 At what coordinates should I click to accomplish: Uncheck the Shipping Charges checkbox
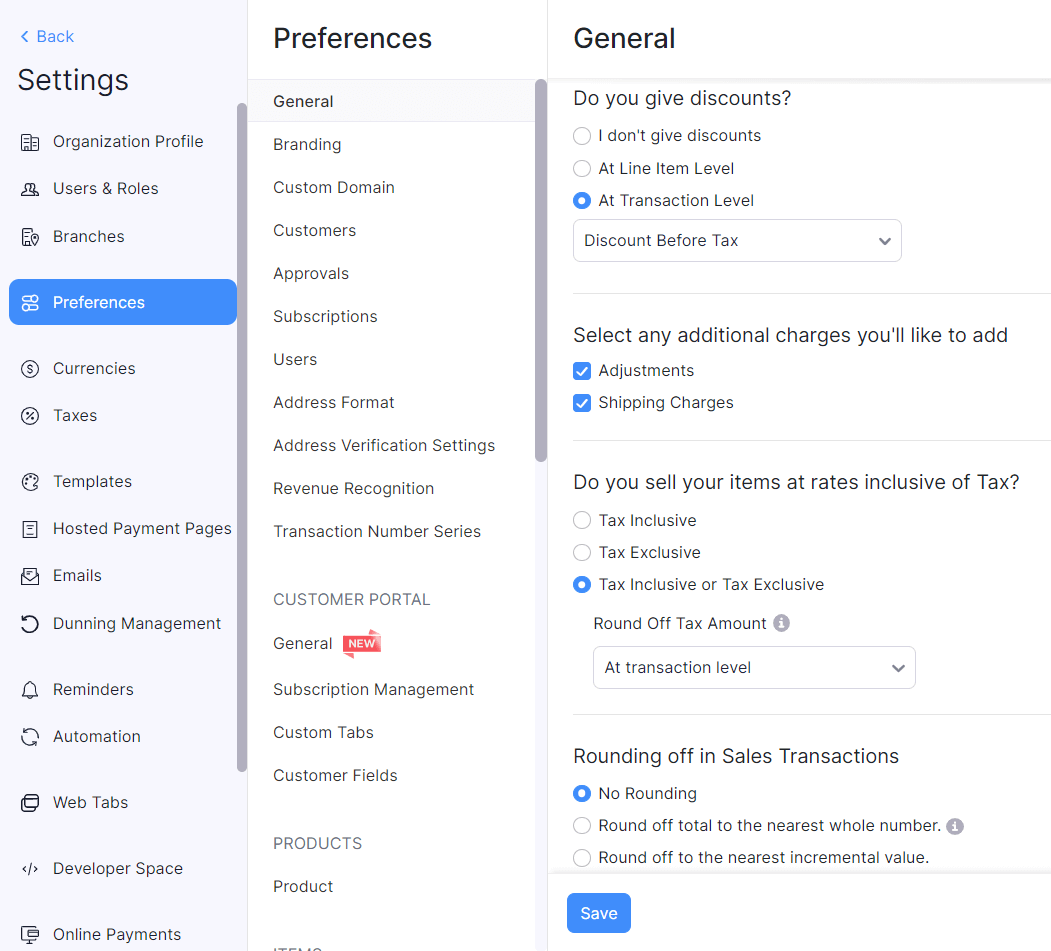pyautogui.click(x=582, y=403)
